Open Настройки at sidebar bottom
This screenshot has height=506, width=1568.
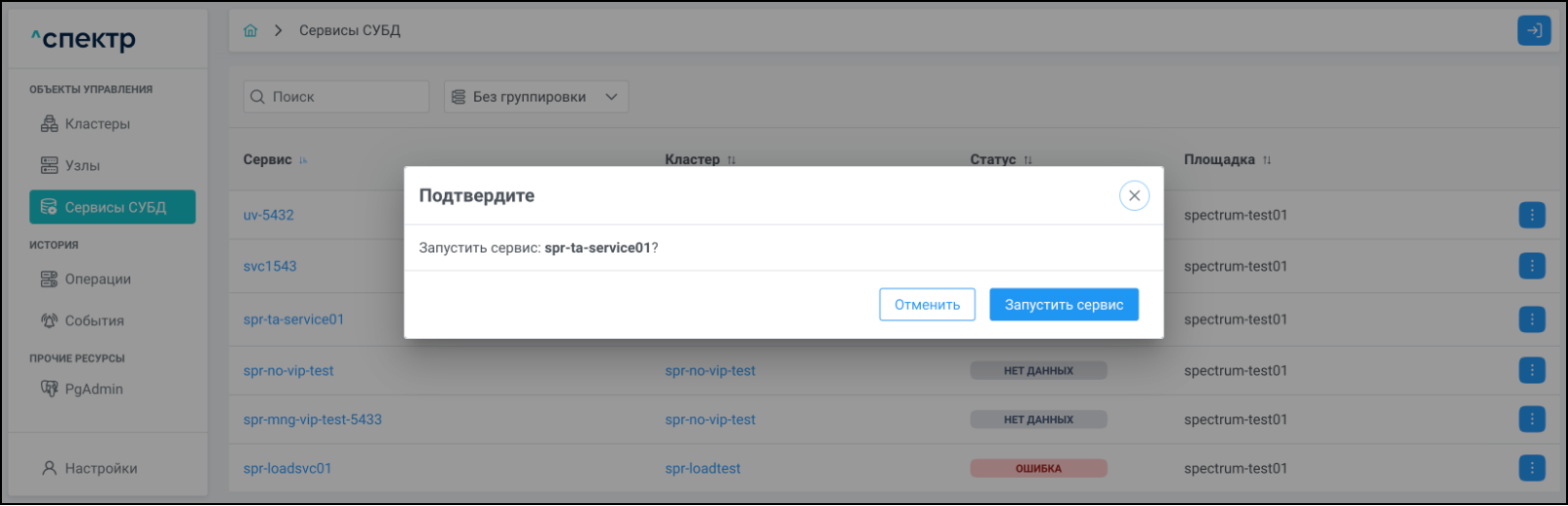[100, 468]
